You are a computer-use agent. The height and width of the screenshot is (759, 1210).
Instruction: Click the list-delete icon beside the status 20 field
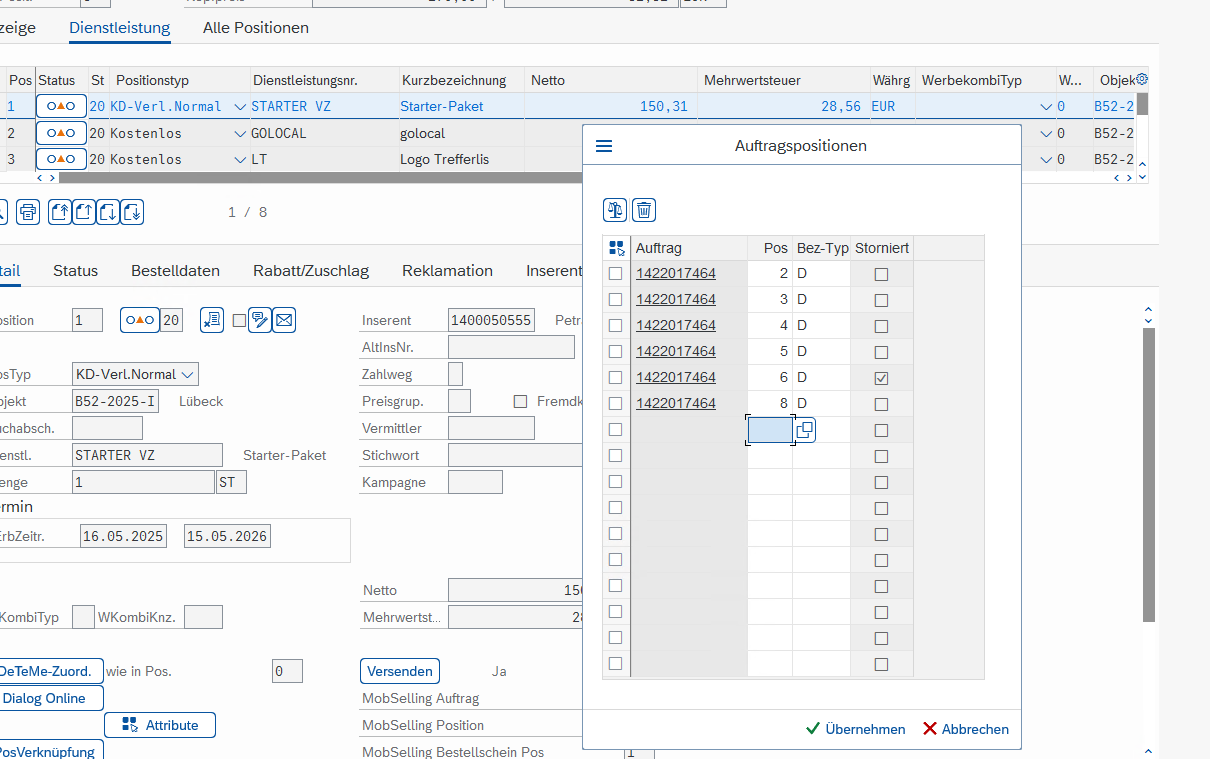(211, 320)
